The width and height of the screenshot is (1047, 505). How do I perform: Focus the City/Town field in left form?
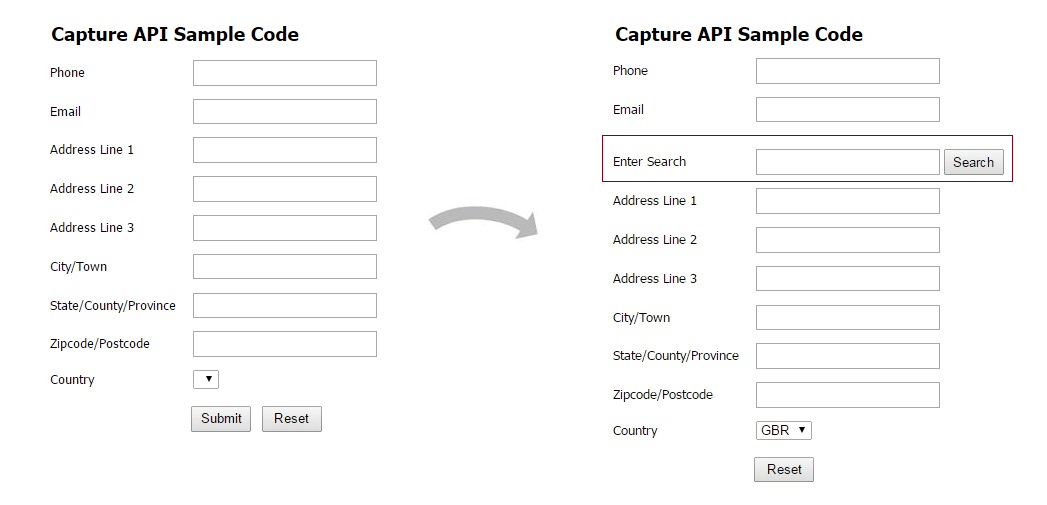coord(284,267)
